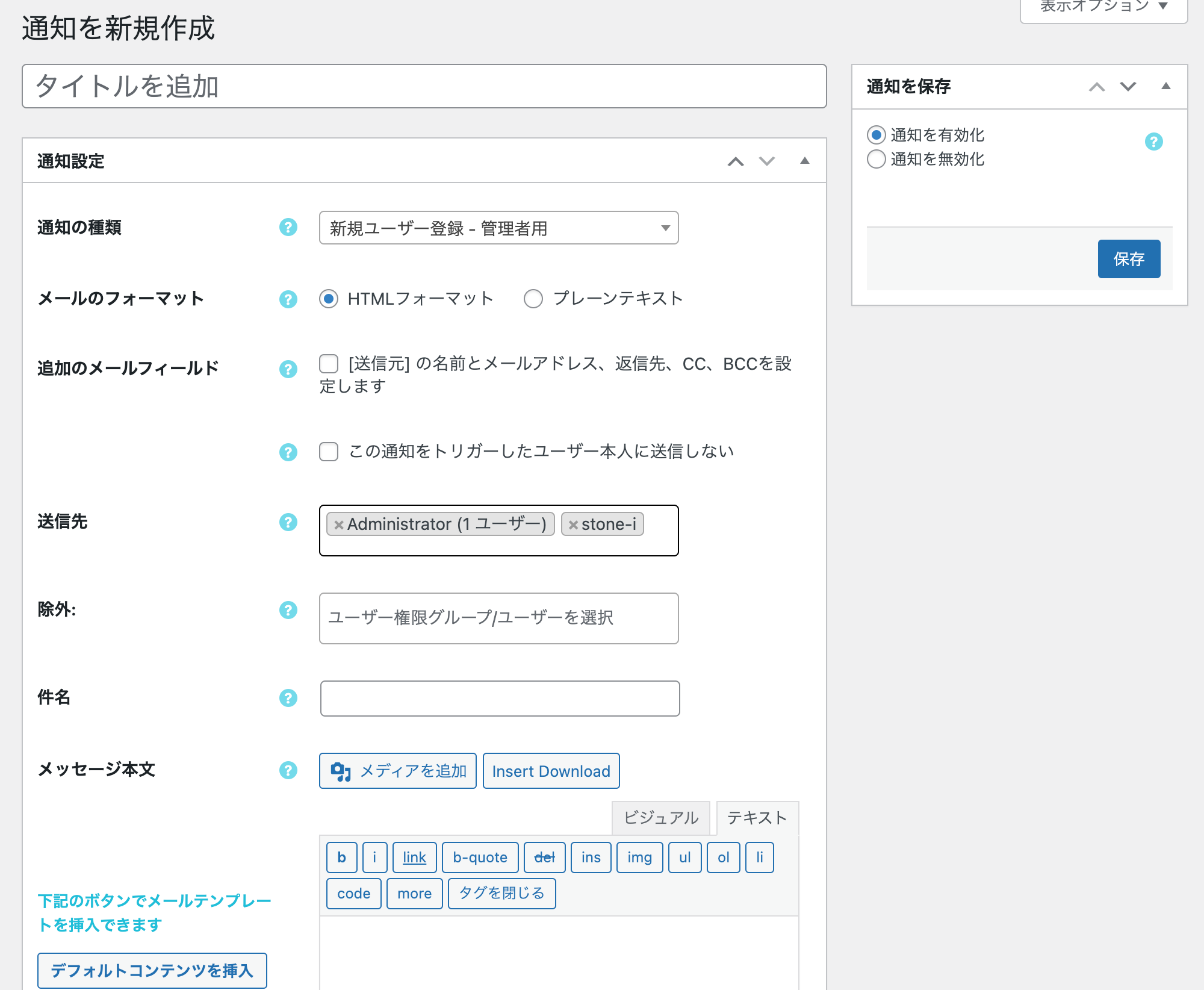Open help icon beside trigger-user checkbox
The image size is (1204, 990).
coord(288,452)
